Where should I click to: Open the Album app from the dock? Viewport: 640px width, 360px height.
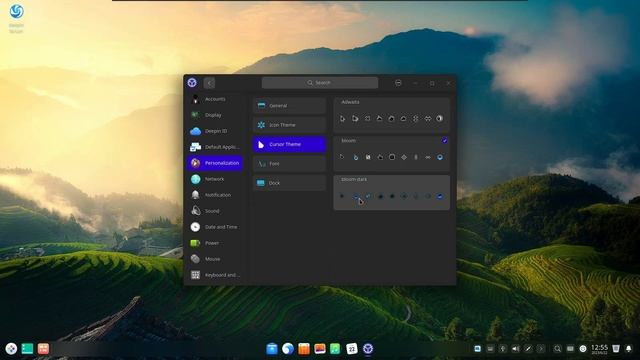[320, 349]
